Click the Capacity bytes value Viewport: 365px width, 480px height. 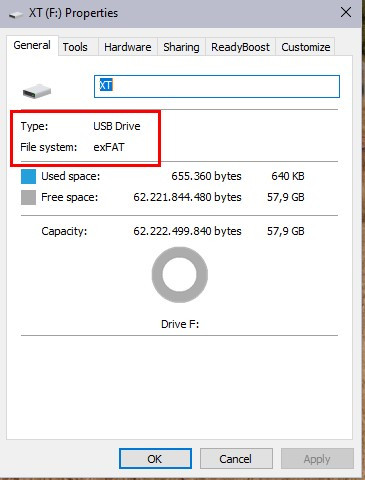click(x=187, y=231)
